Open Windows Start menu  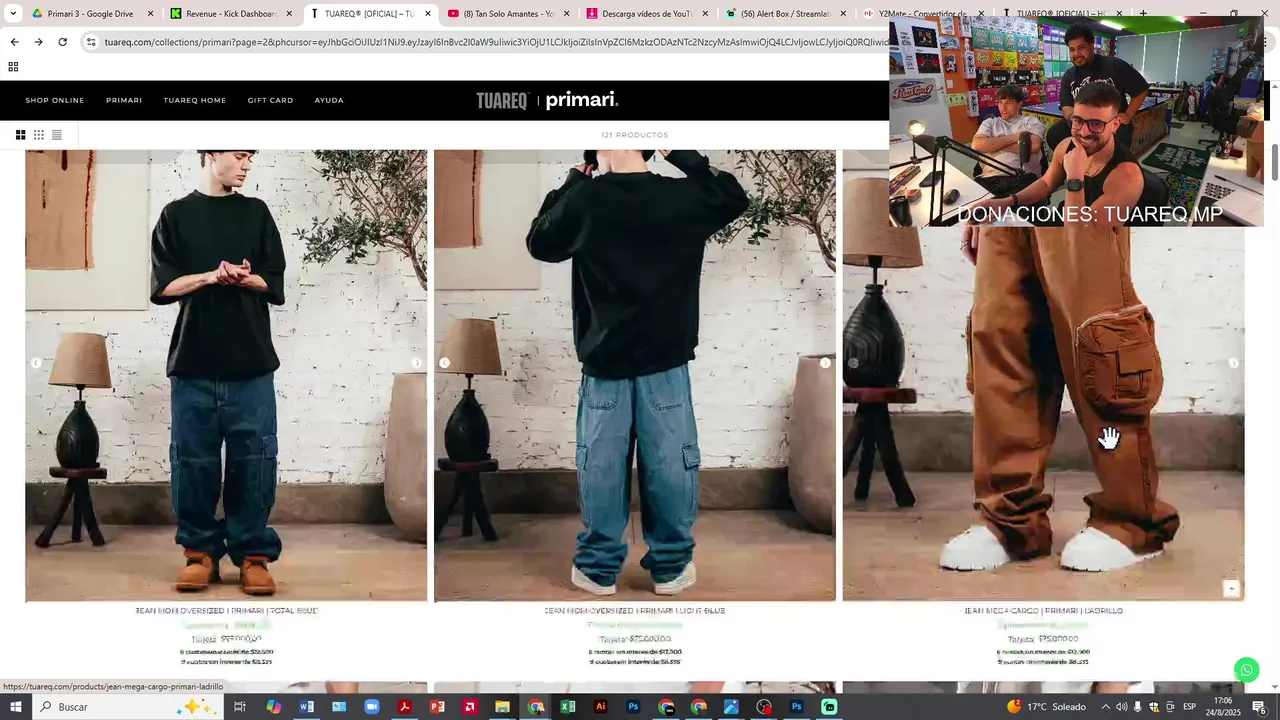tap(15, 707)
